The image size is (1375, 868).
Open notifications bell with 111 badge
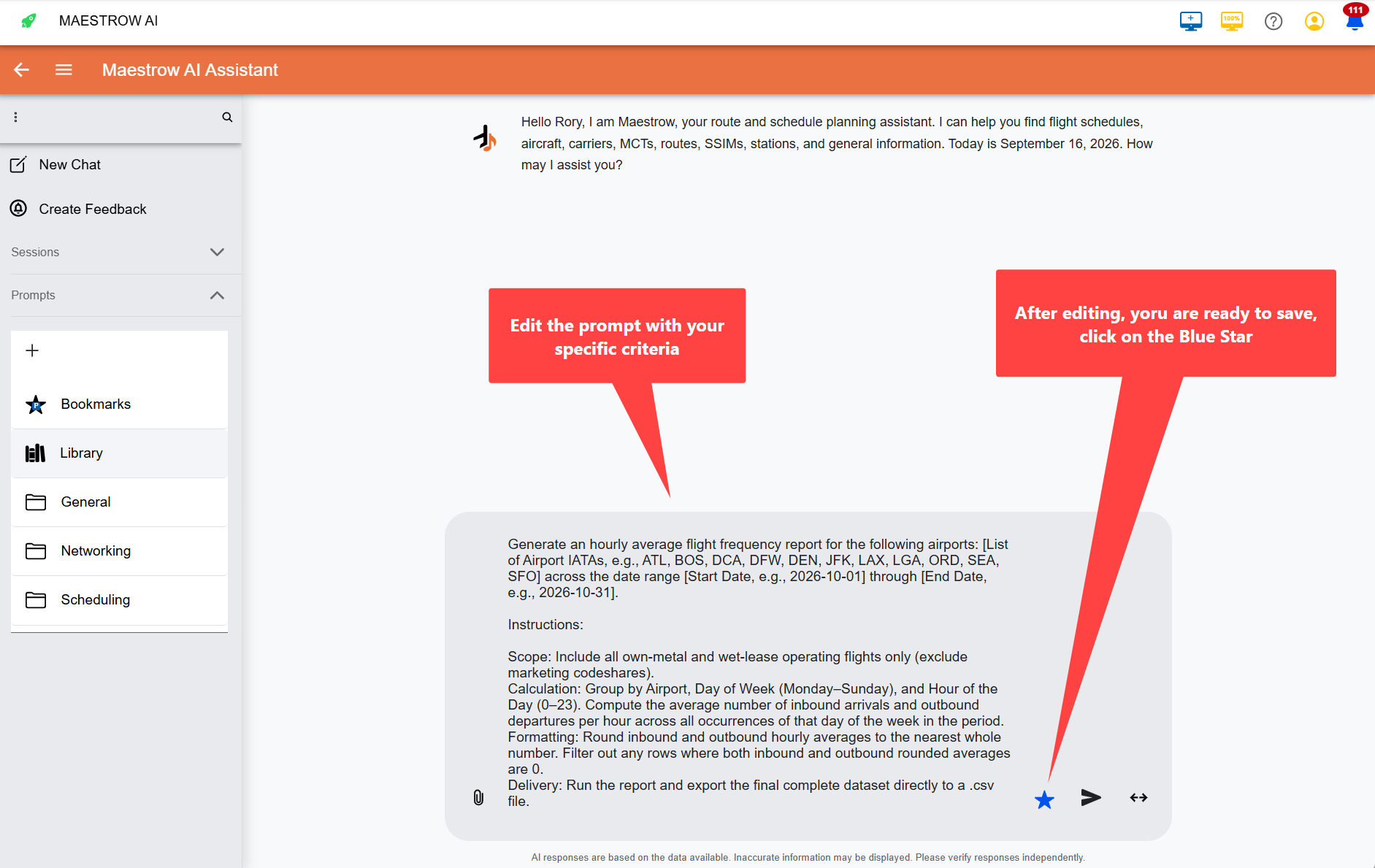click(1355, 18)
